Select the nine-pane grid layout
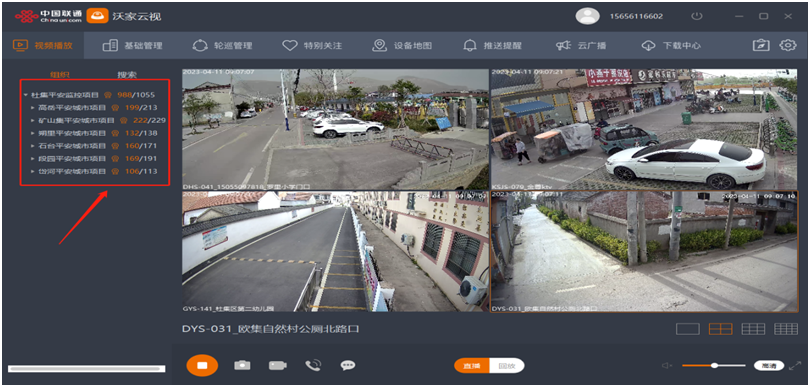Viewport: 810px width, 387px height. [753, 329]
